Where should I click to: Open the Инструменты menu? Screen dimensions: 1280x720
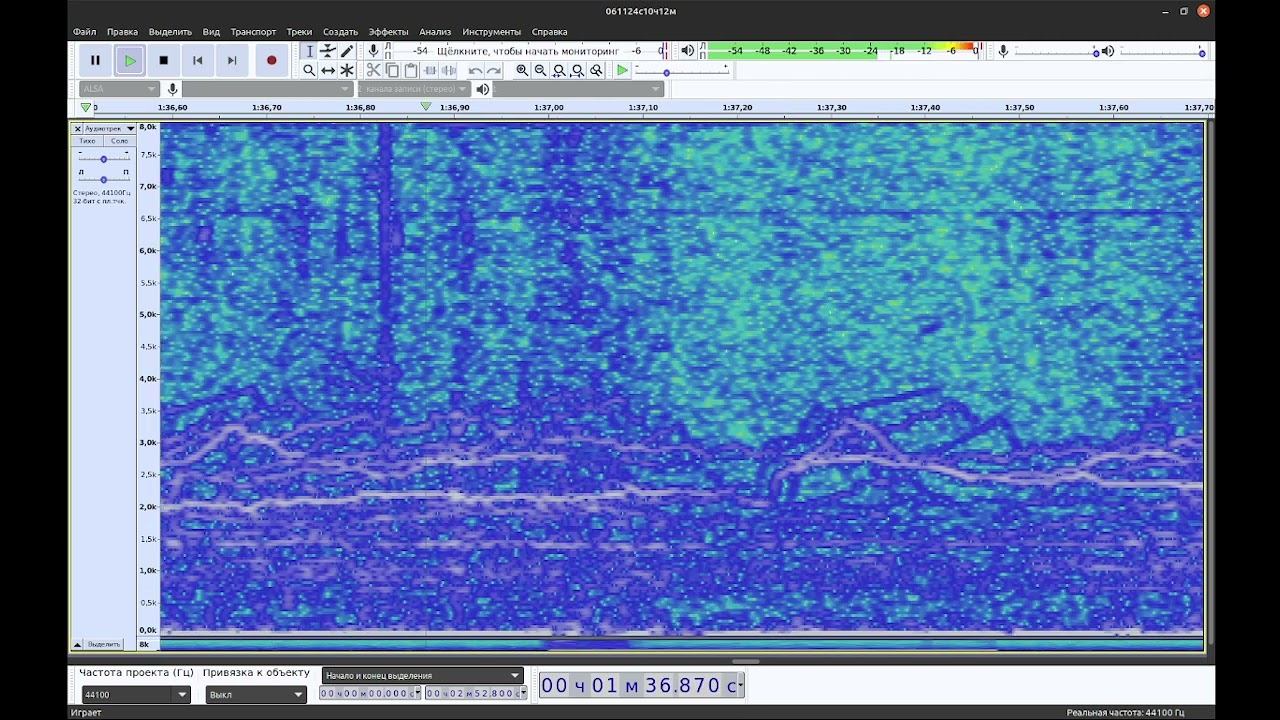(x=491, y=32)
